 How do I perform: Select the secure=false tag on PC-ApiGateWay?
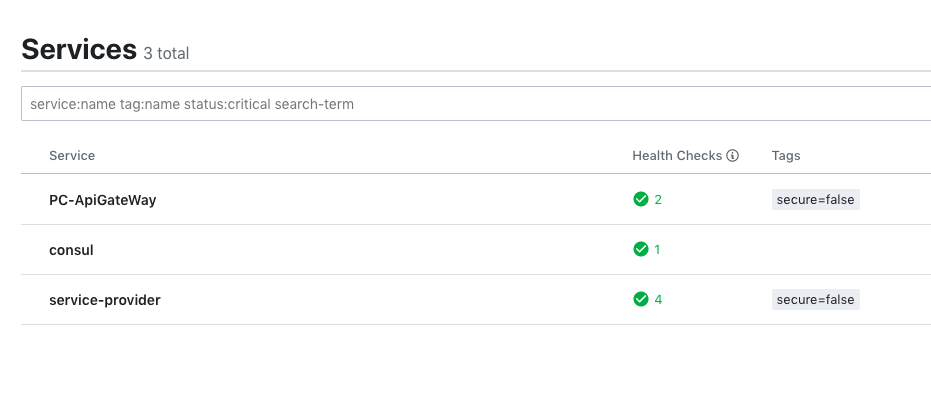pos(815,199)
